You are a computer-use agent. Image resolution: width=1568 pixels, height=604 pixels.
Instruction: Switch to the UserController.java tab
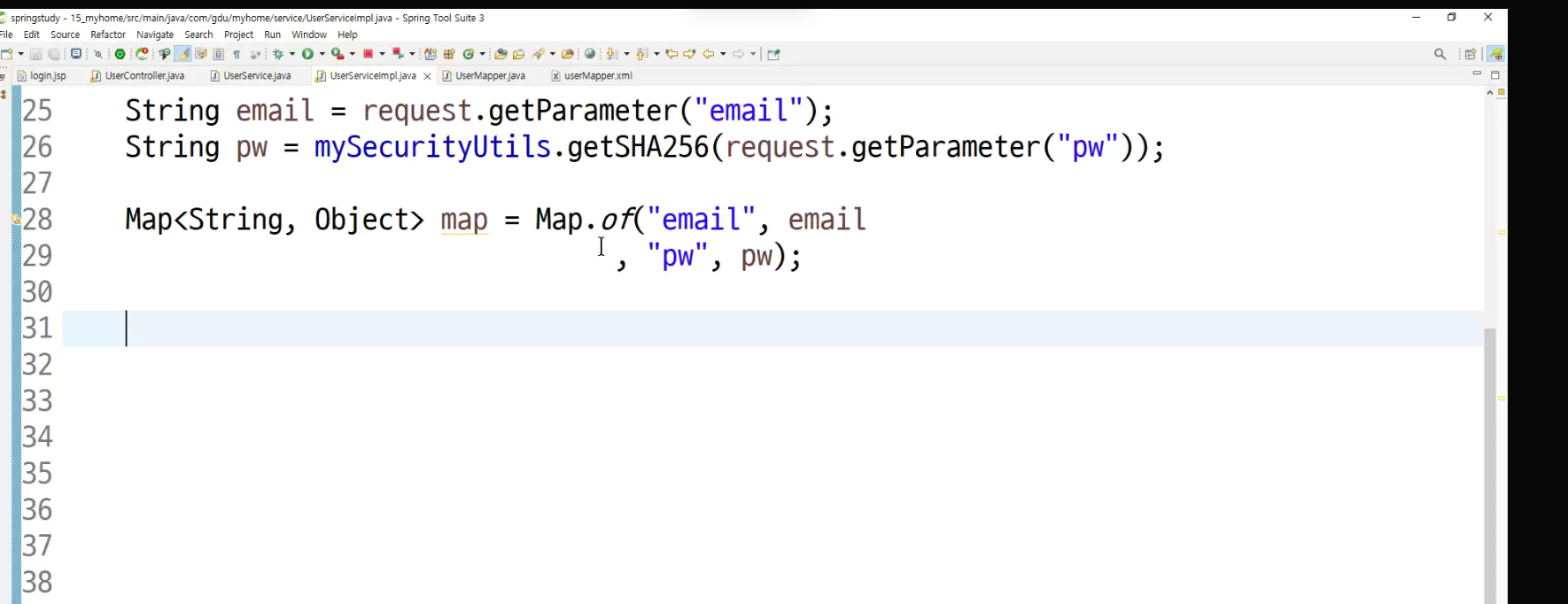click(x=137, y=76)
